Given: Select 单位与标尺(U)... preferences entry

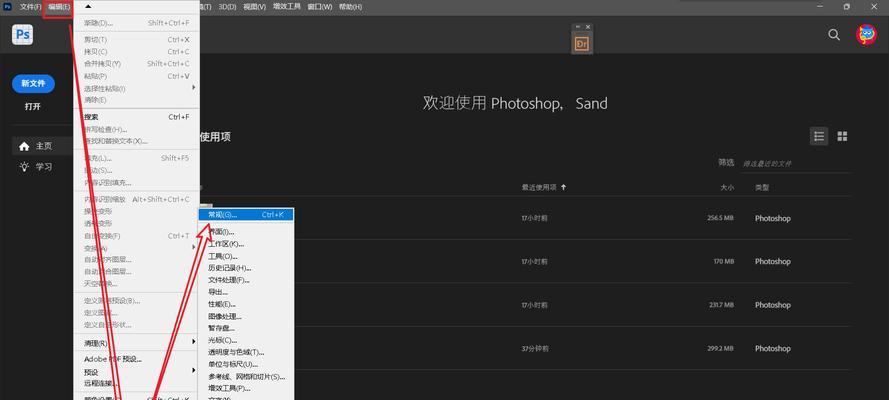Looking at the screenshot, I should coord(245,364).
